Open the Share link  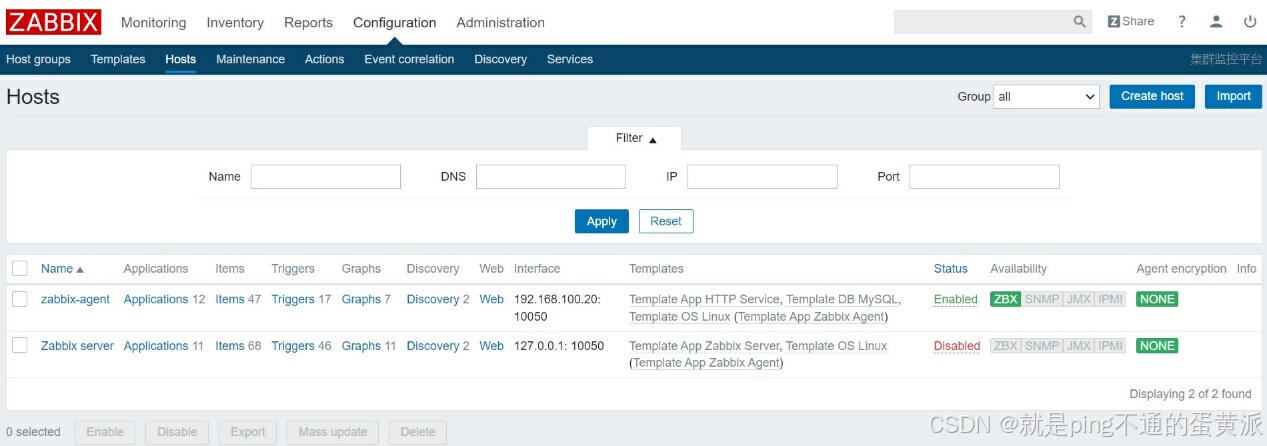[1131, 21]
